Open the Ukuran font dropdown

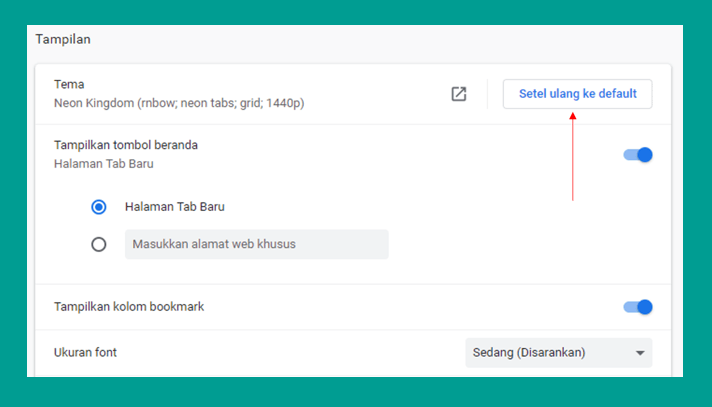559,352
